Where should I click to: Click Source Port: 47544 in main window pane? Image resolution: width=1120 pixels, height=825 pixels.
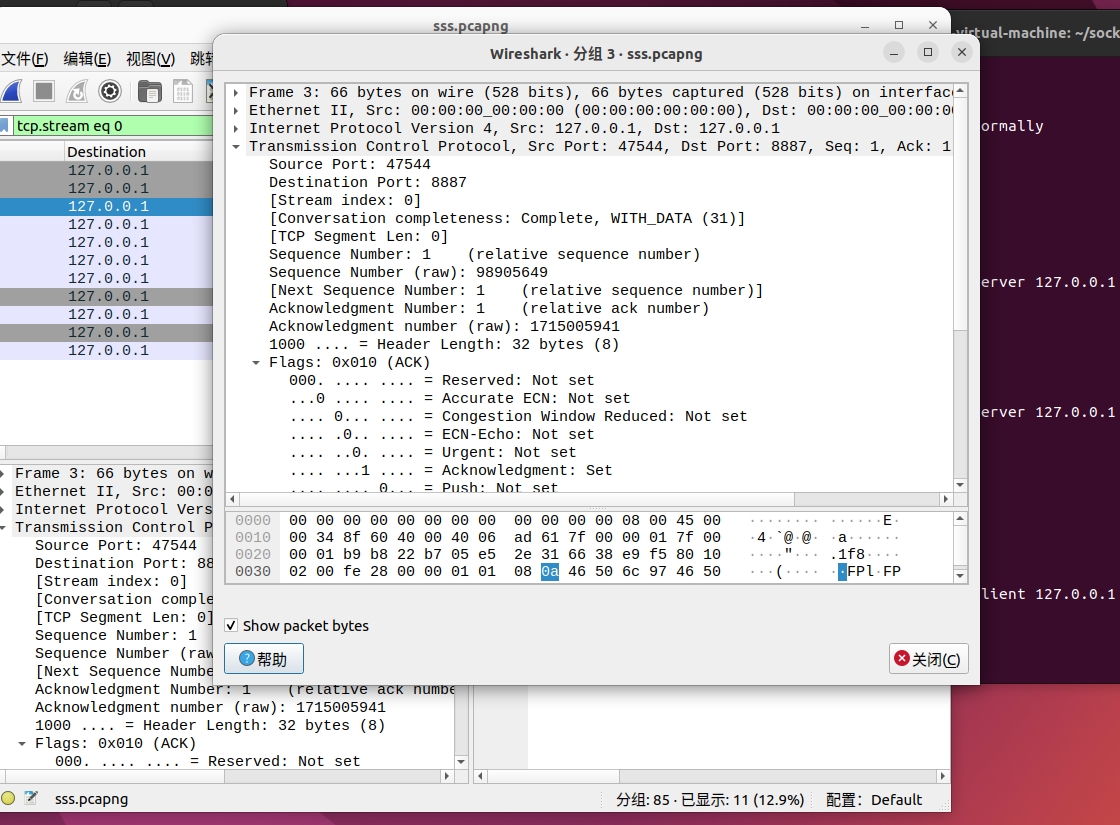click(x=116, y=545)
